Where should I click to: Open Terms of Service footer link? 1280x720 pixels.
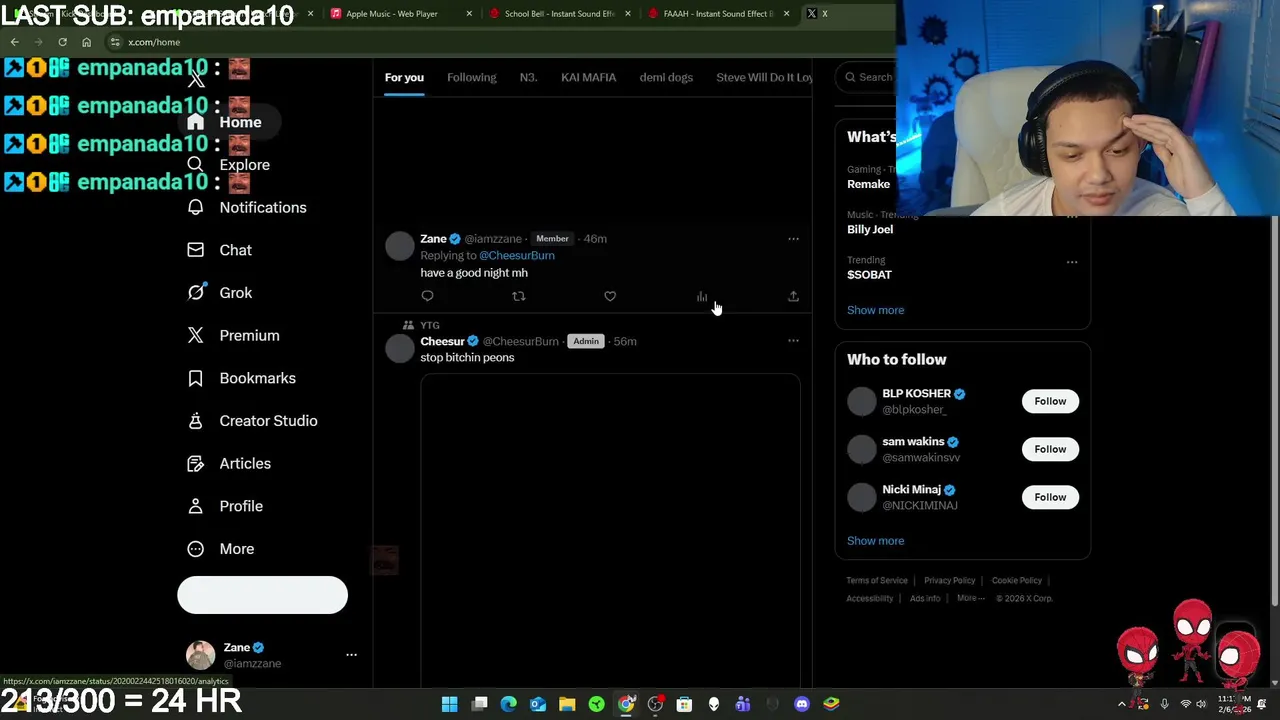877,580
